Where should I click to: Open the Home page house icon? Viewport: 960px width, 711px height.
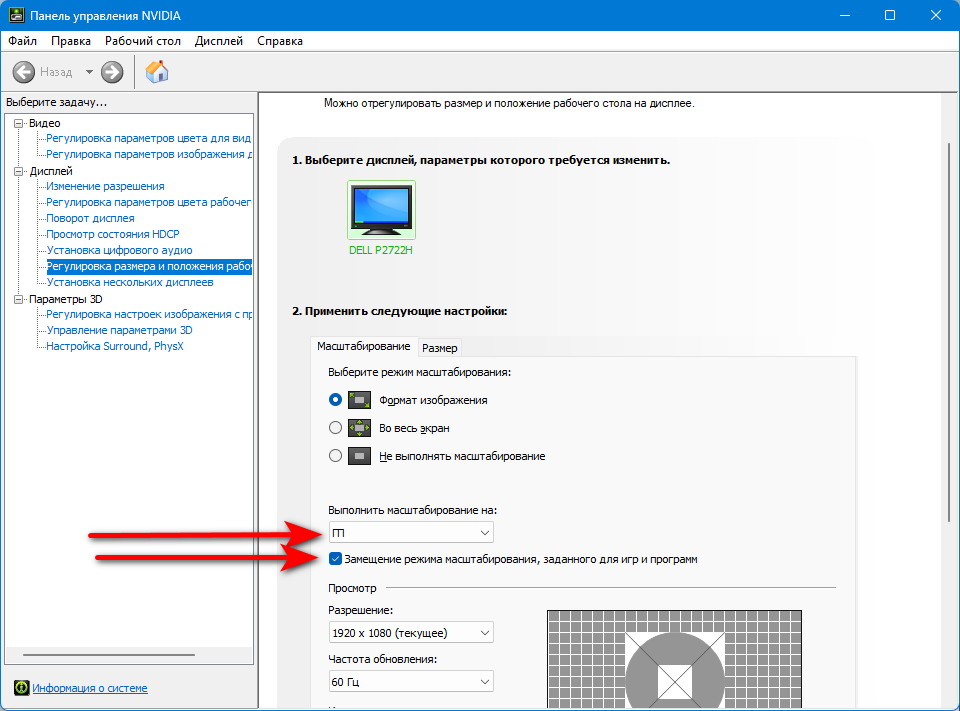click(157, 72)
